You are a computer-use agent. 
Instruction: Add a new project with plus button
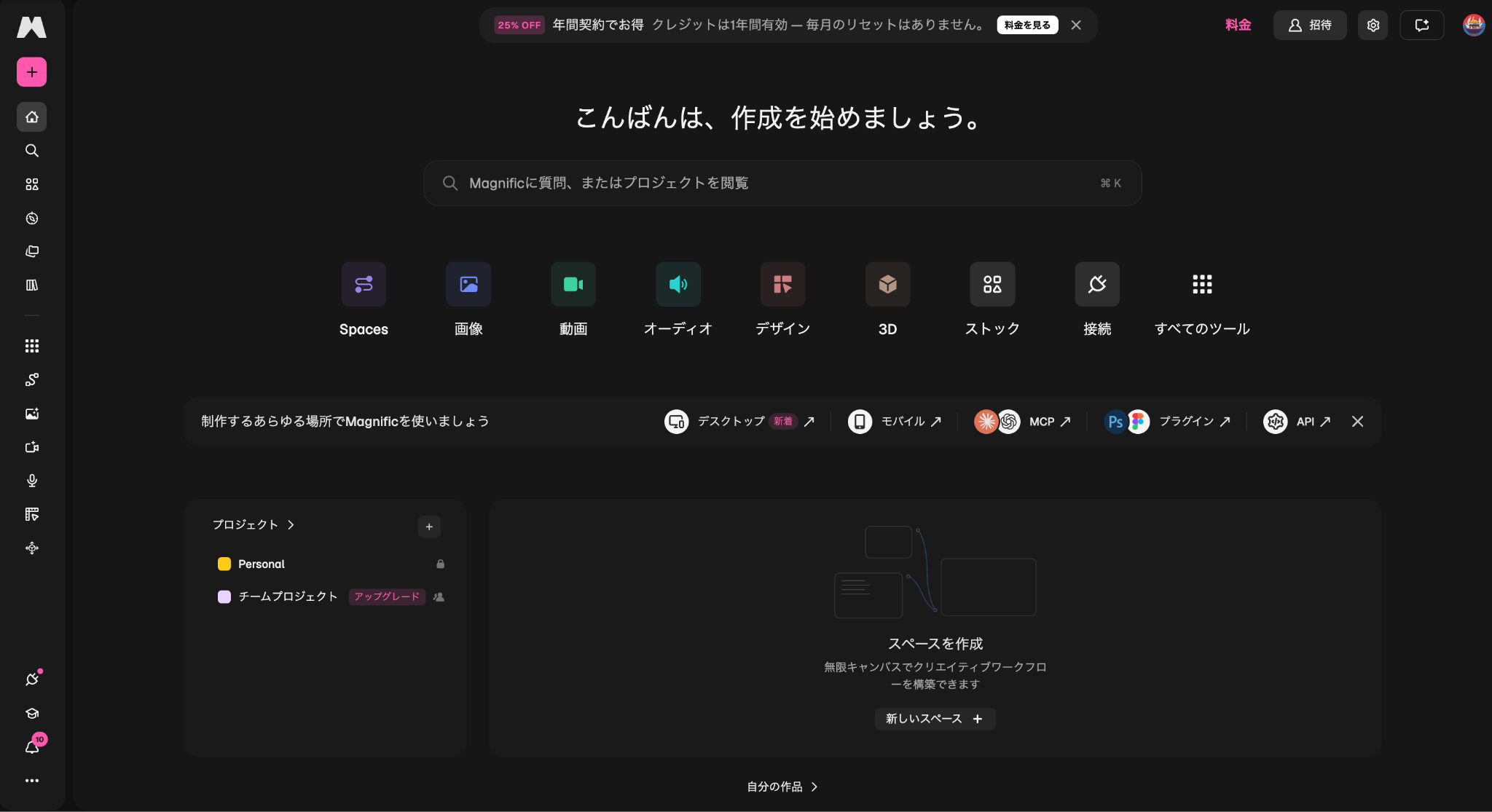click(429, 527)
